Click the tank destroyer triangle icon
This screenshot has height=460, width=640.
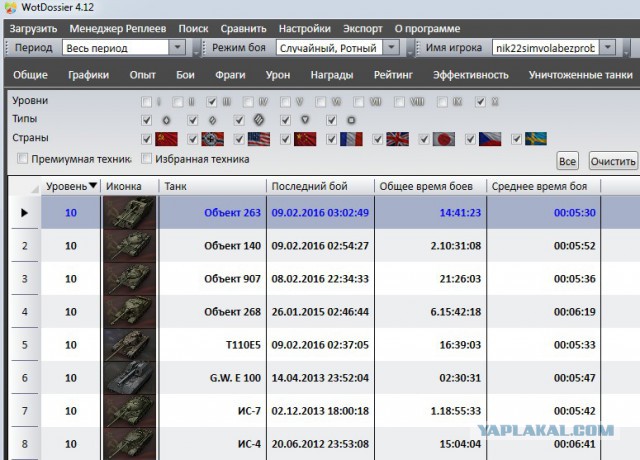pos(305,120)
